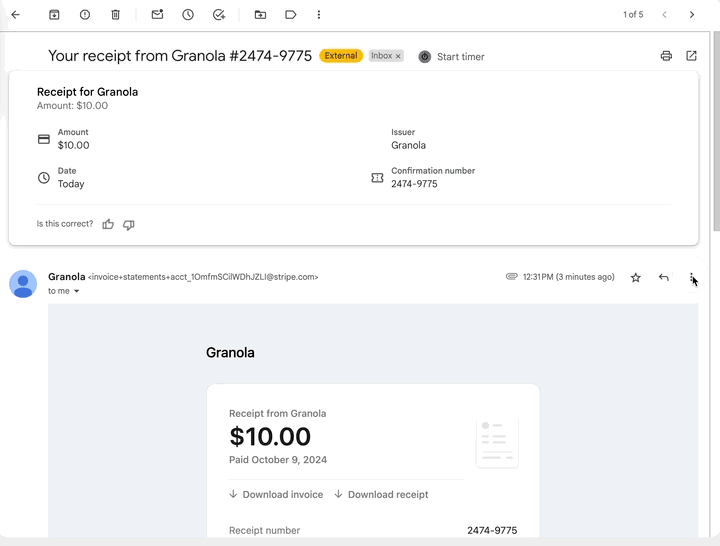Image resolution: width=720 pixels, height=546 pixels.
Task: Click the sender's stripe.com email address
Action: coord(203,277)
